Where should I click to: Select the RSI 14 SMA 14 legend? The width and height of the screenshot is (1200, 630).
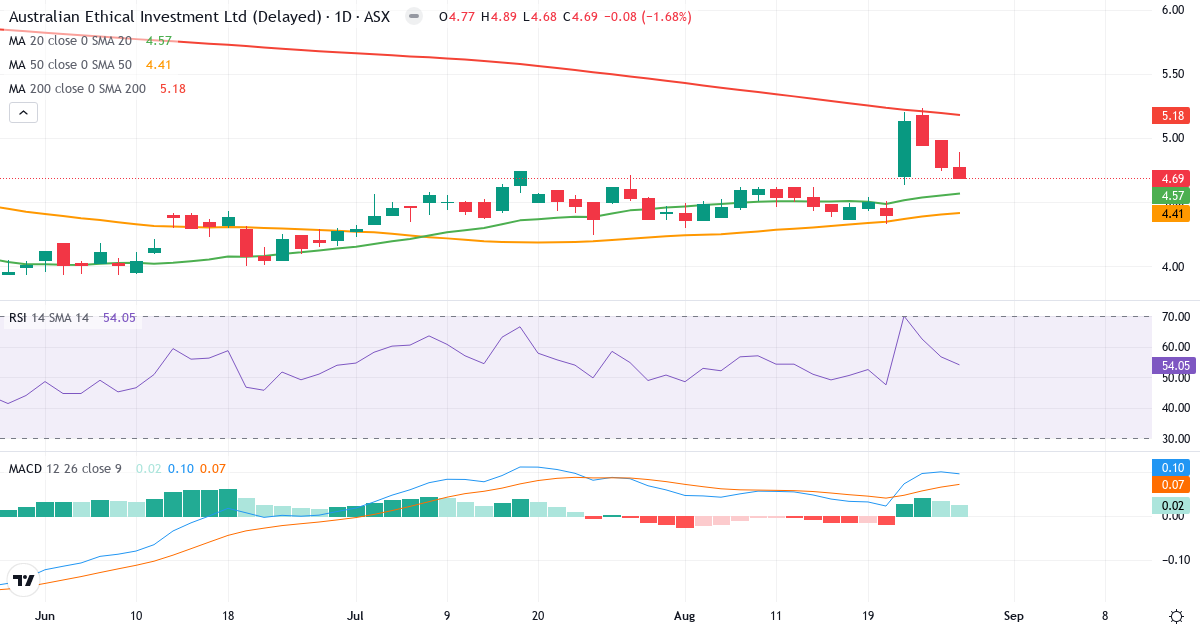(x=49, y=318)
